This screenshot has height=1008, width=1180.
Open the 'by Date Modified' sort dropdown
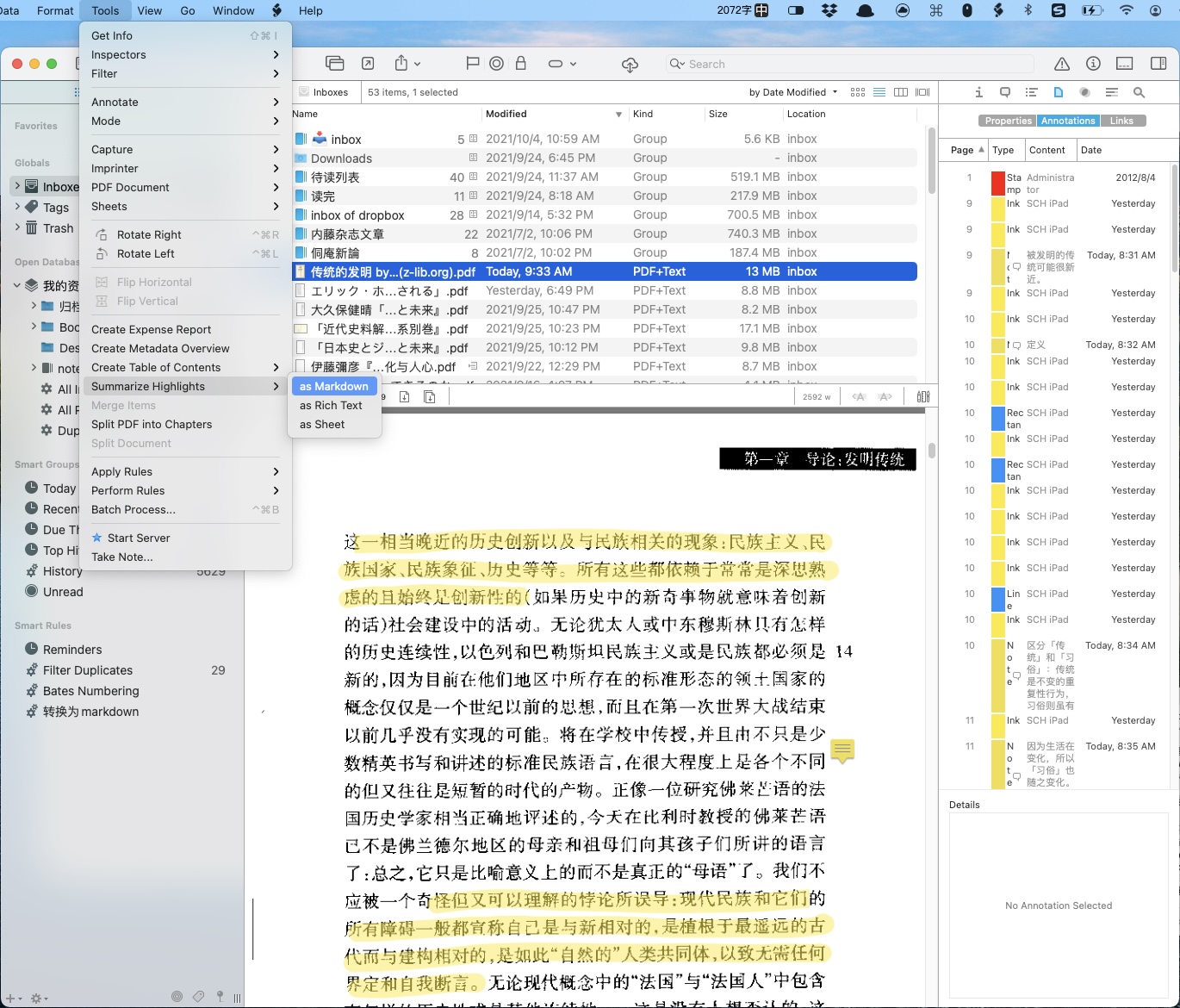[792, 92]
